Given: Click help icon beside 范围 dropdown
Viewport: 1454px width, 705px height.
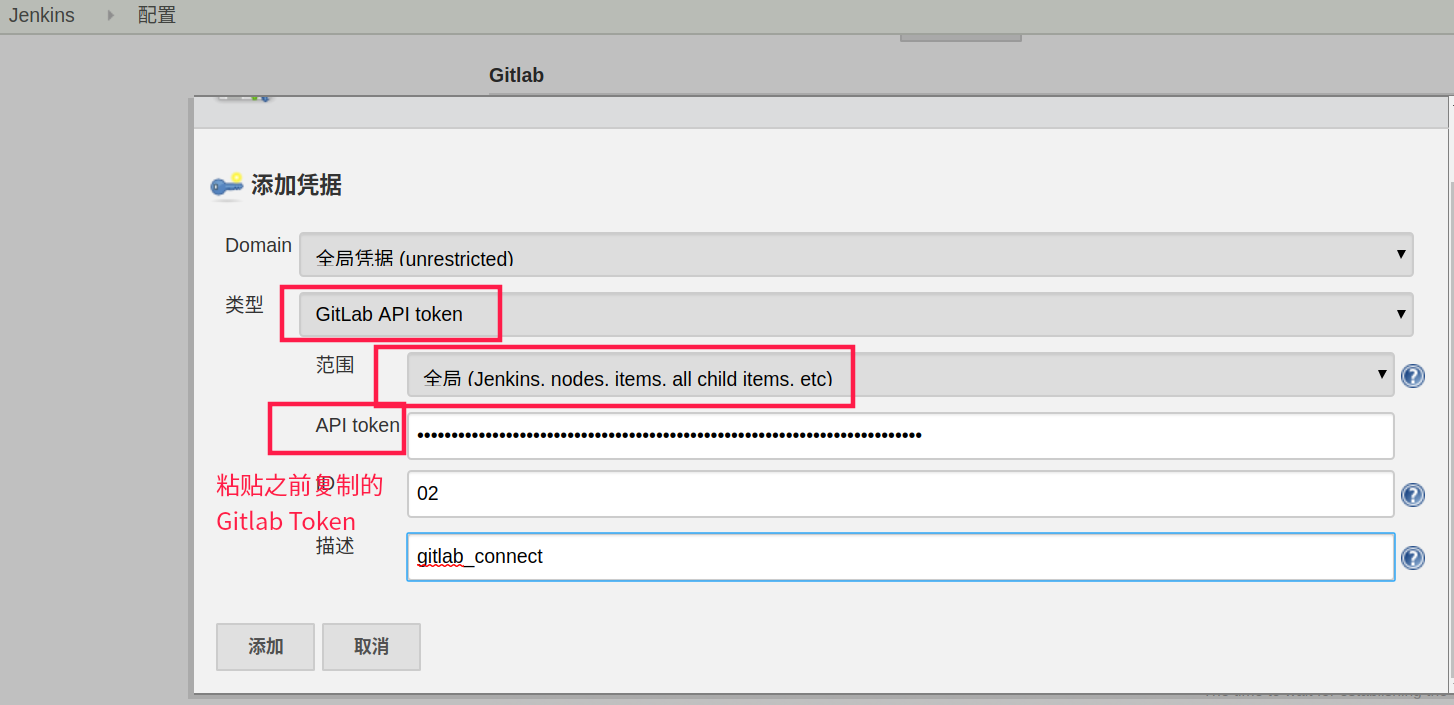Looking at the screenshot, I should tap(1413, 376).
